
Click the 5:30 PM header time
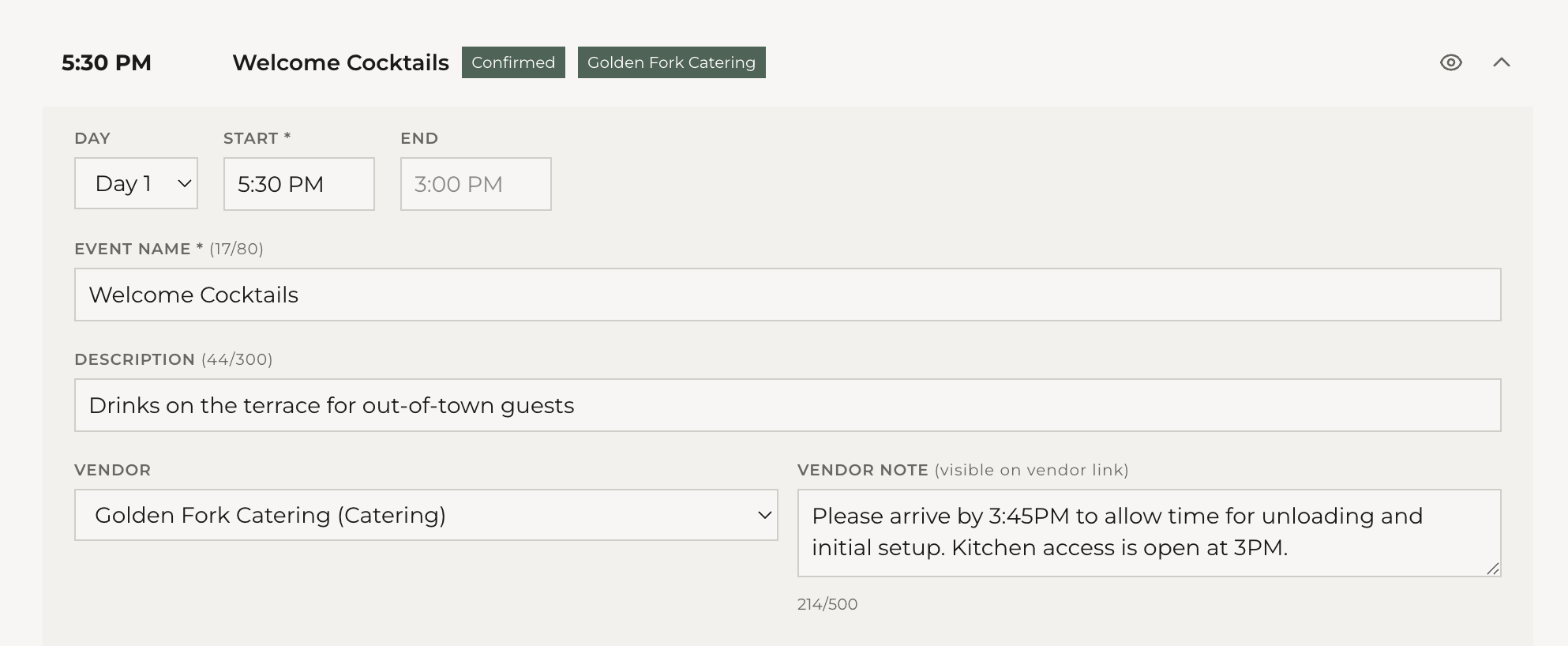[x=107, y=62]
